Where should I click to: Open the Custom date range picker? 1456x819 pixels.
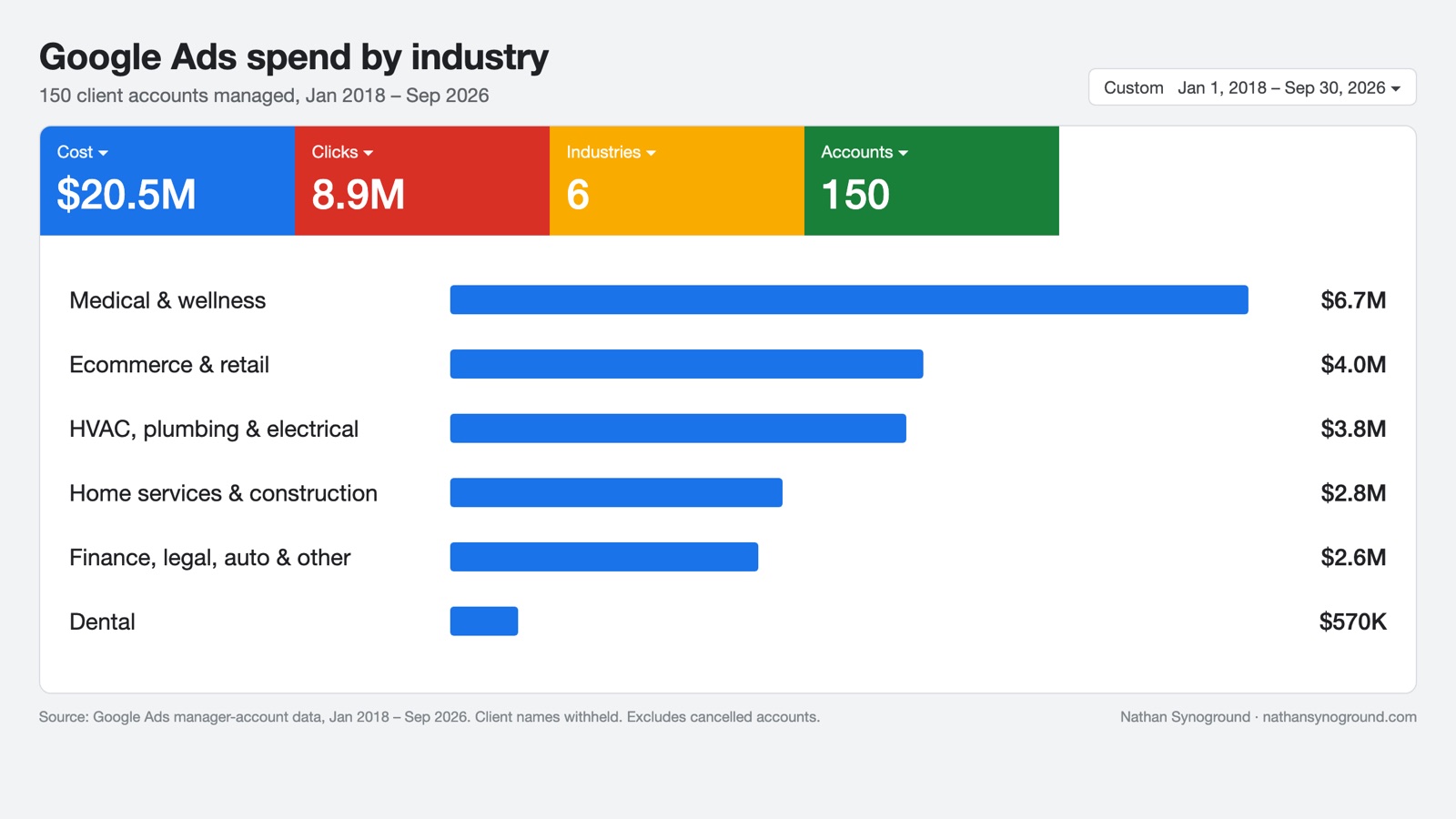pos(1252,87)
